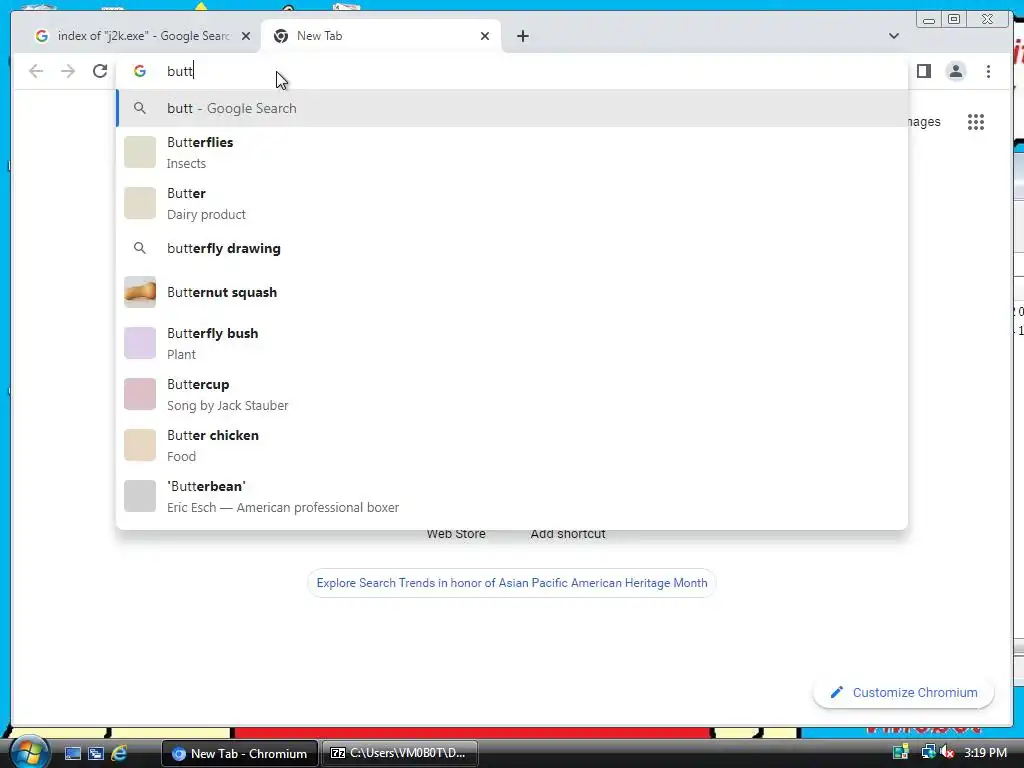Open the tab search dropdown chevron
The height and width of the screenshot is (768, 1024).
(893, 36)
